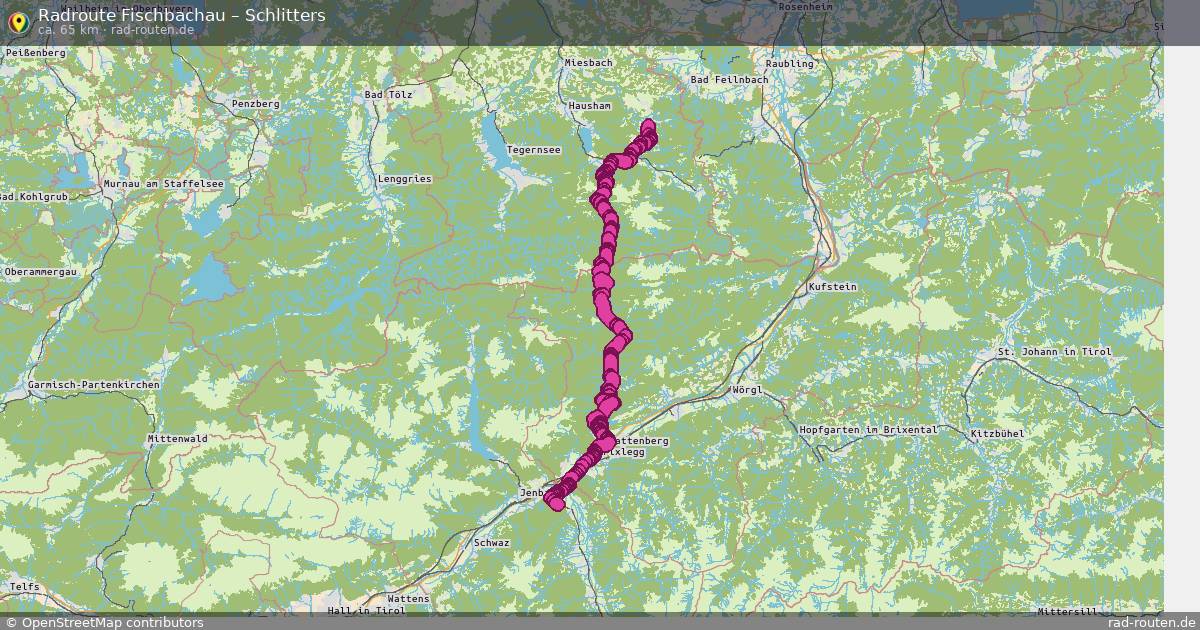
Task: Click the route end marker near Jenbach
Action: (554, 500)
